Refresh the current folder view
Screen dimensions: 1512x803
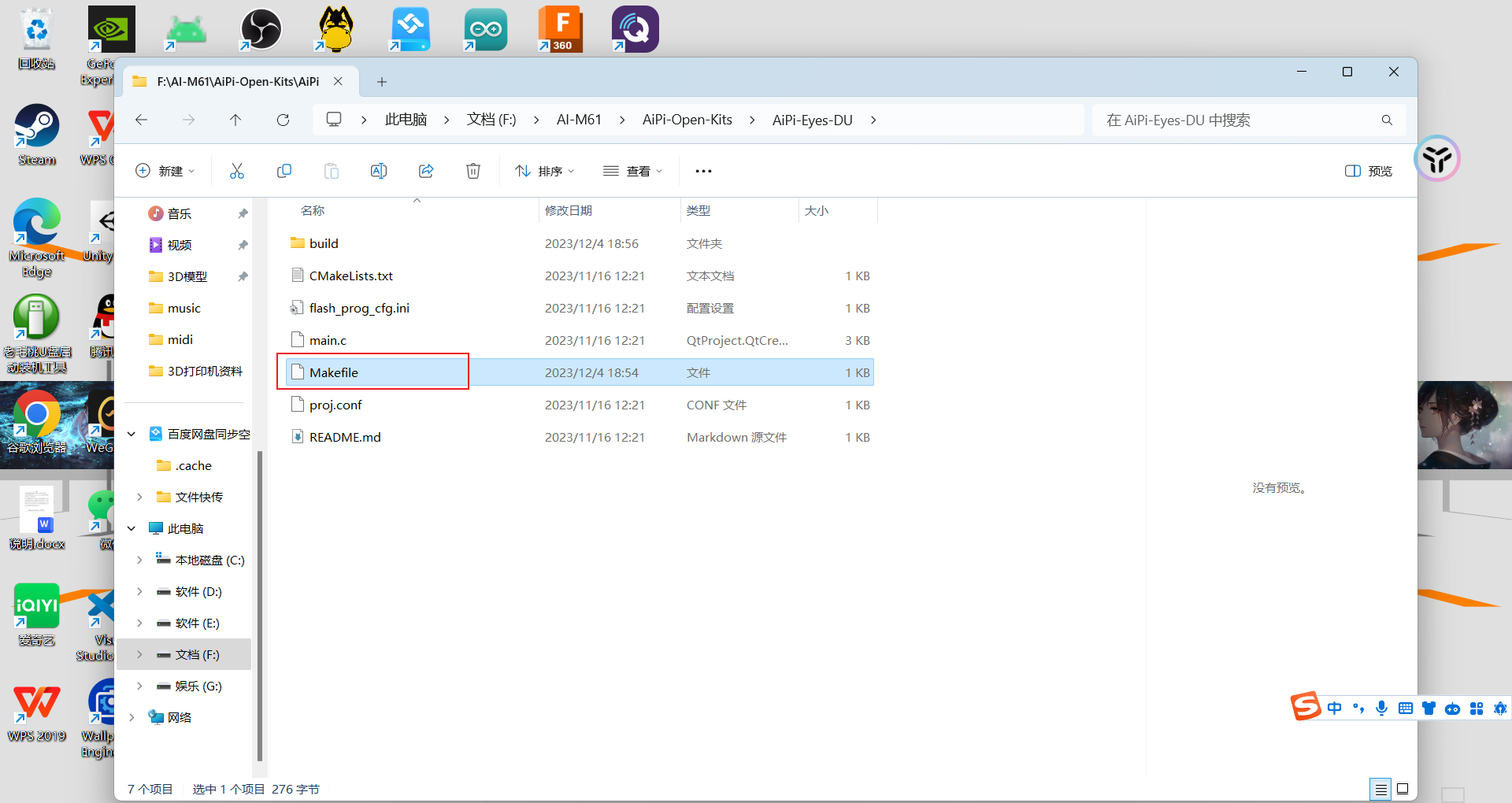point(283,120)
